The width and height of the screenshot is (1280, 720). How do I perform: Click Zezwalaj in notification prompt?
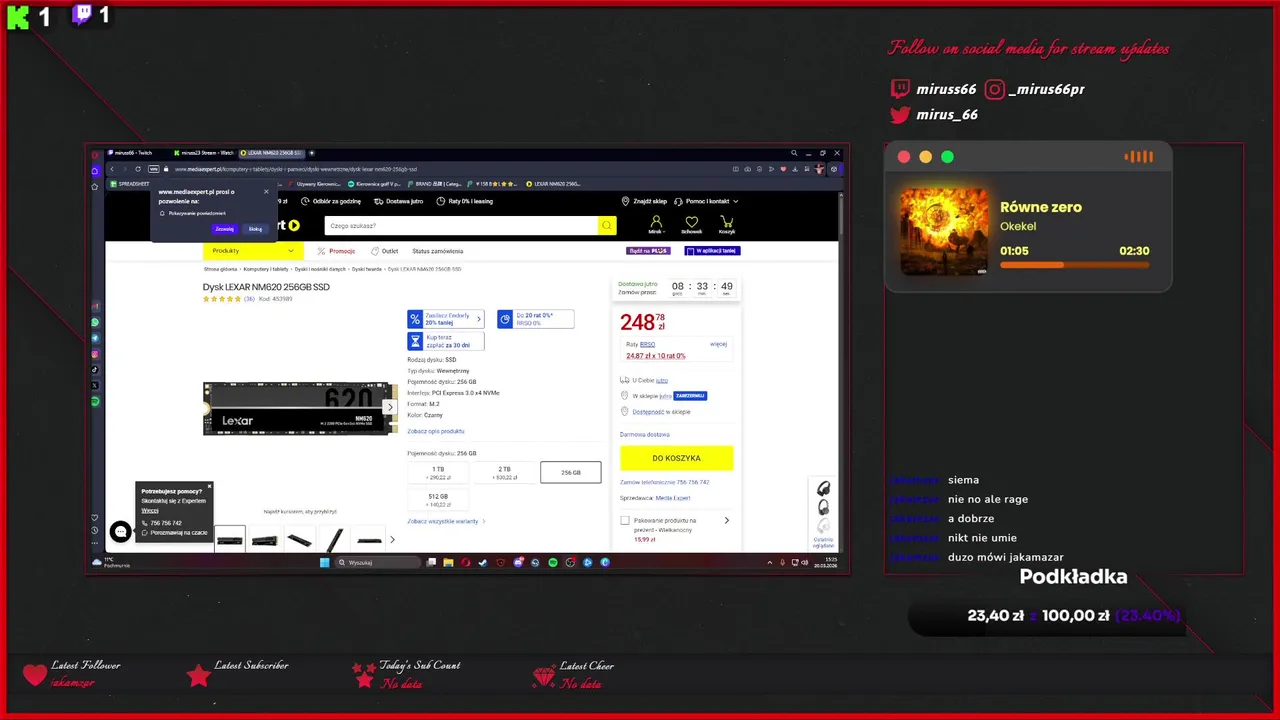pyautogui.click(x=225, y=229)
